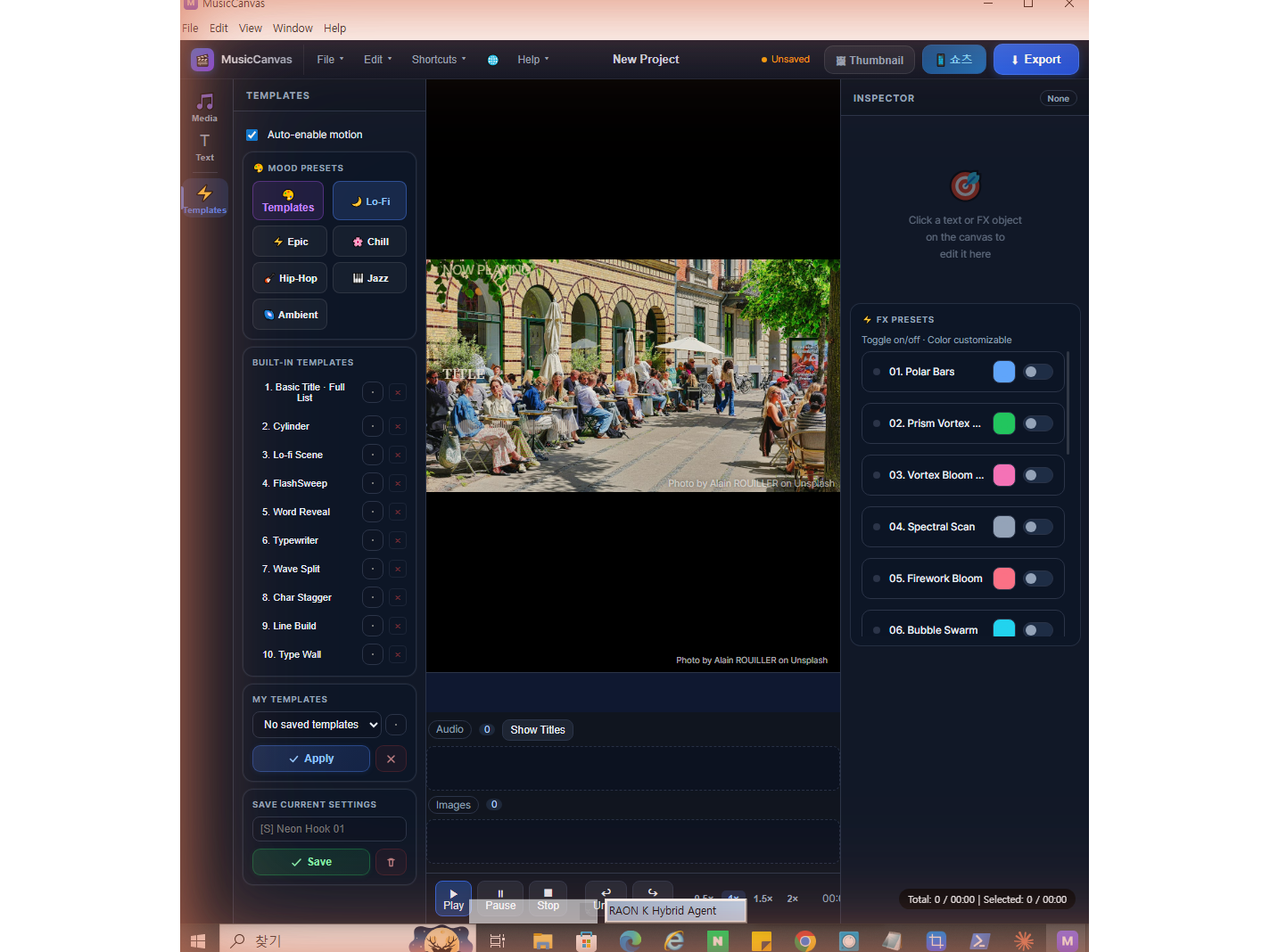Screen dimensions: 1270x952
Task: Stop playback
Action: 548,899
